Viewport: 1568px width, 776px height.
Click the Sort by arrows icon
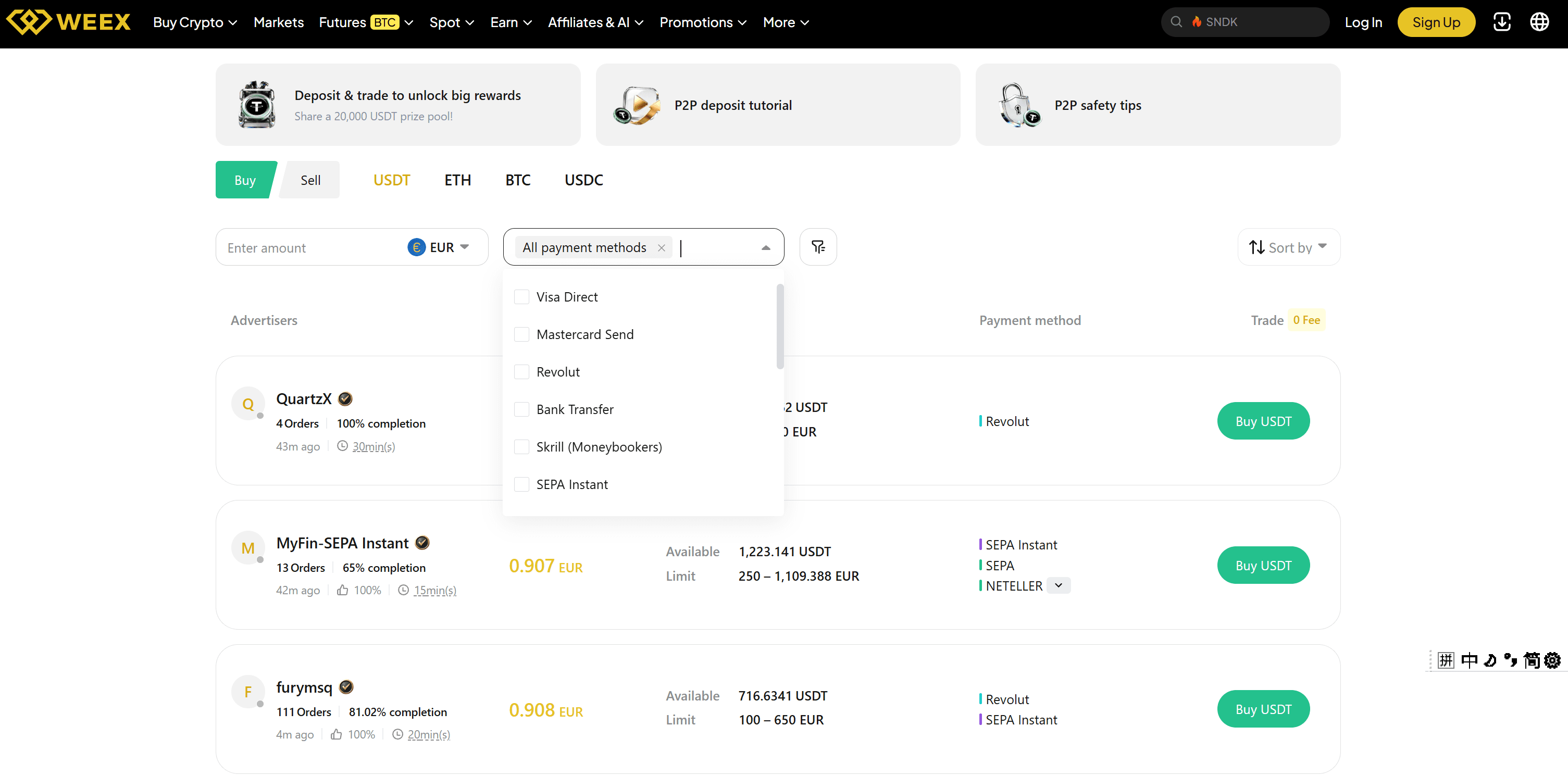(1256, 247)
